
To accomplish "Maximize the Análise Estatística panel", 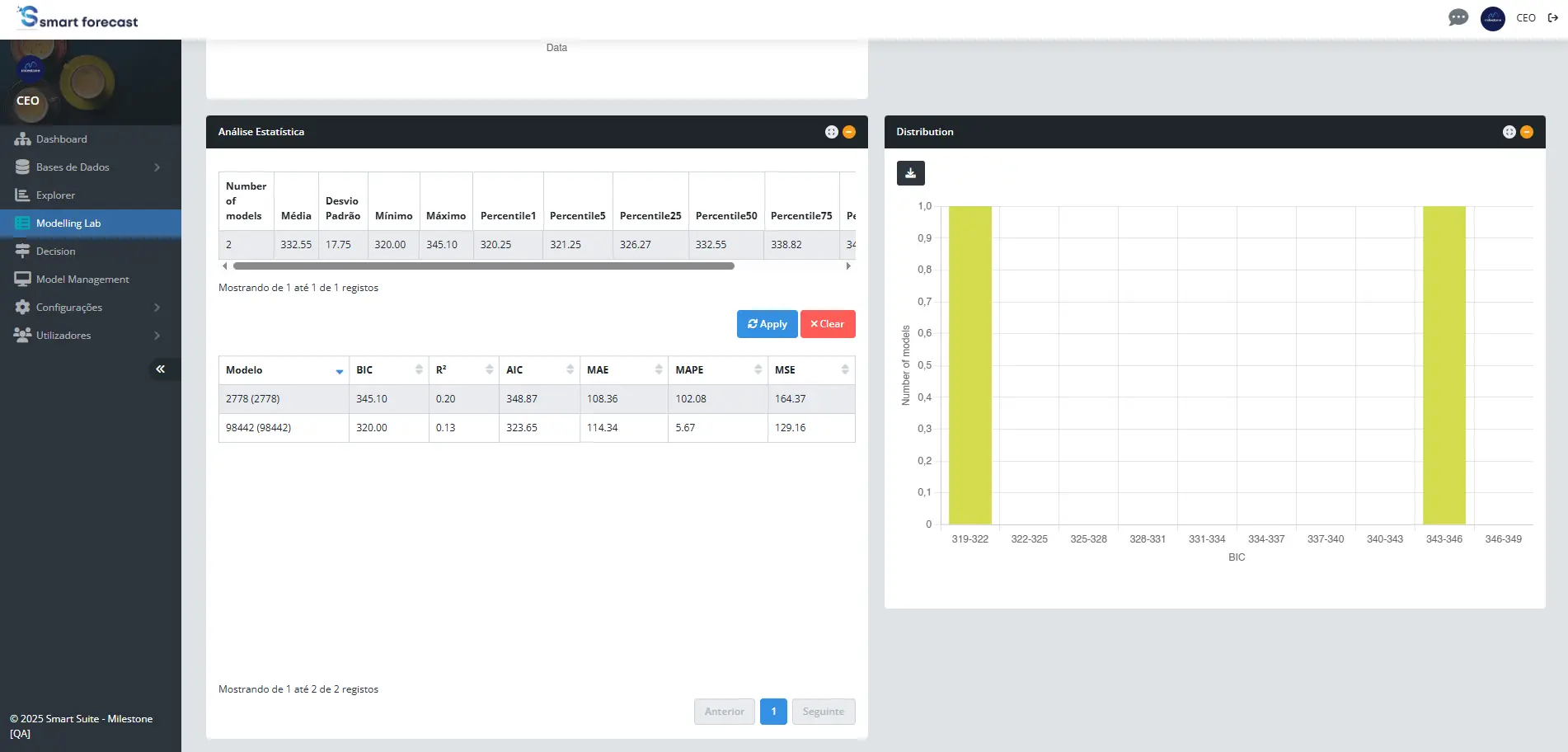I will pyautogui.click(x=831, y=132).
